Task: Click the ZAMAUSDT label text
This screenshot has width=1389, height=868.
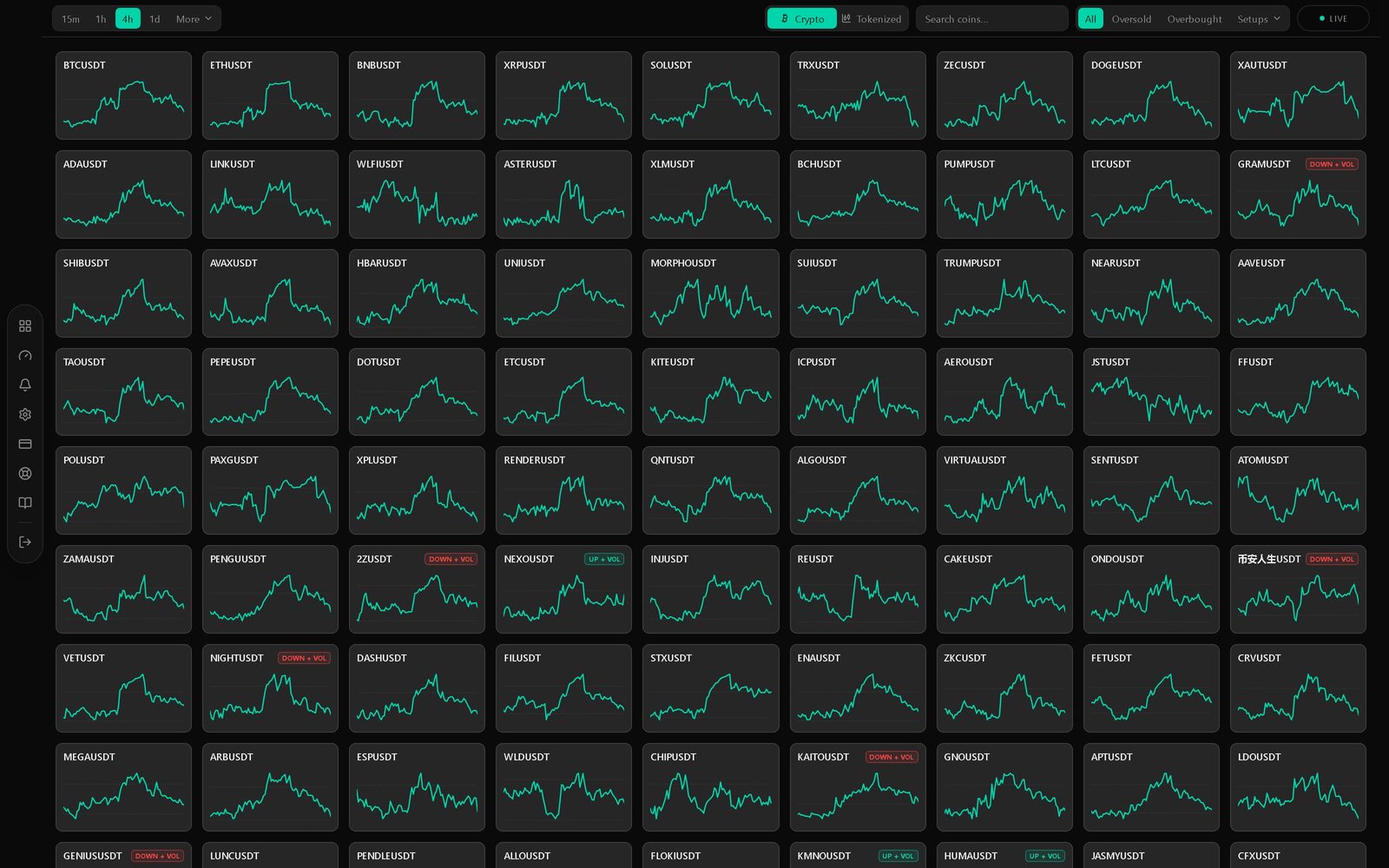Action: click(89, 559)
